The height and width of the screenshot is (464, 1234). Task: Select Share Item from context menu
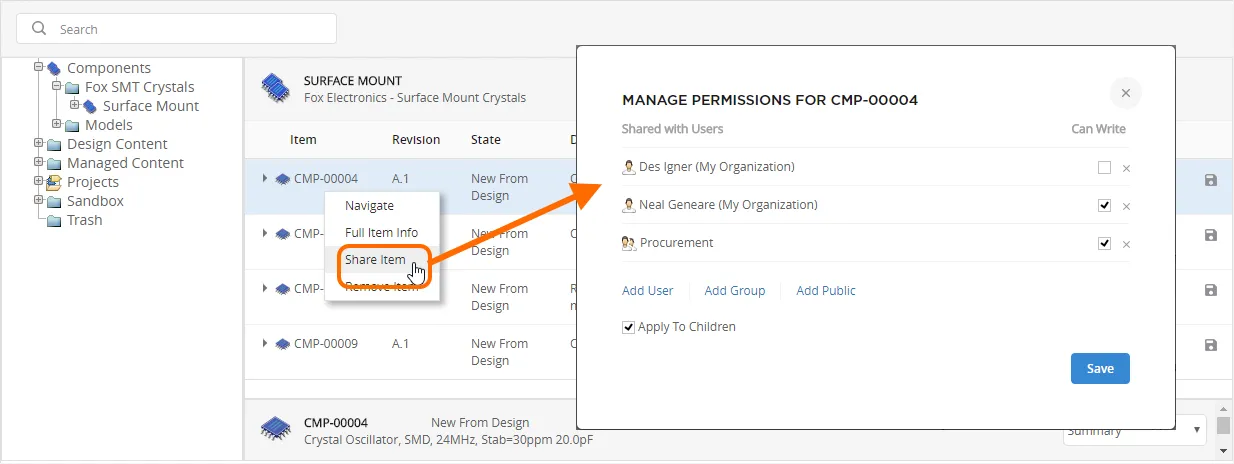375,260
